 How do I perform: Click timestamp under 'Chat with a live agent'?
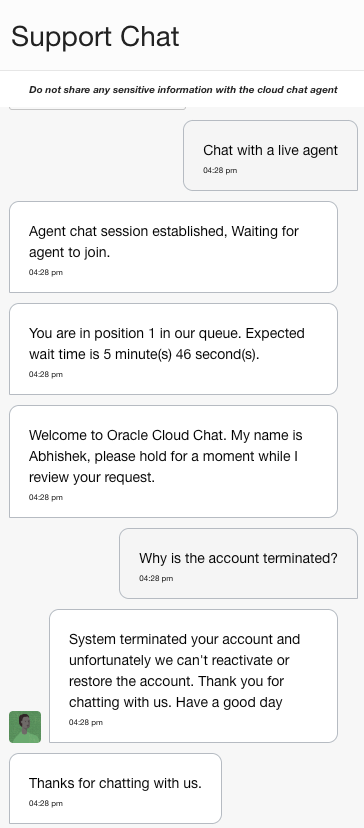(x=220, y=171)
